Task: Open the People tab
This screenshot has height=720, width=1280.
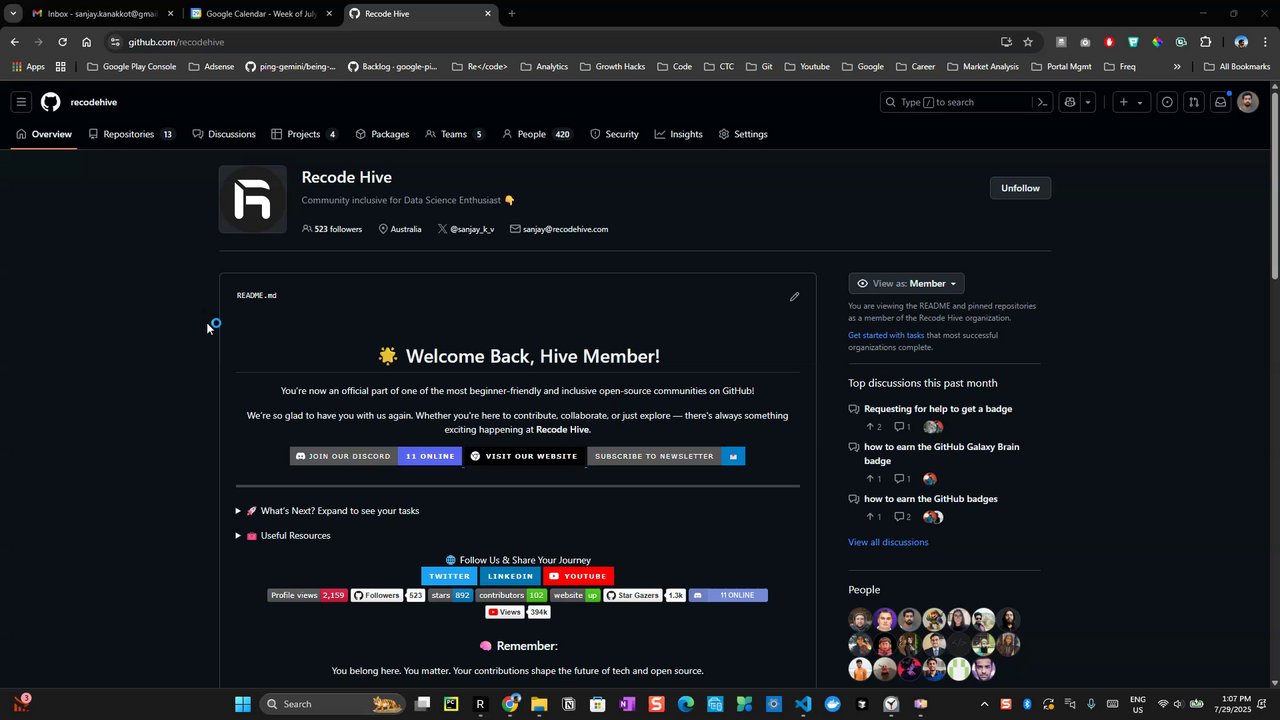Action: 537,134
